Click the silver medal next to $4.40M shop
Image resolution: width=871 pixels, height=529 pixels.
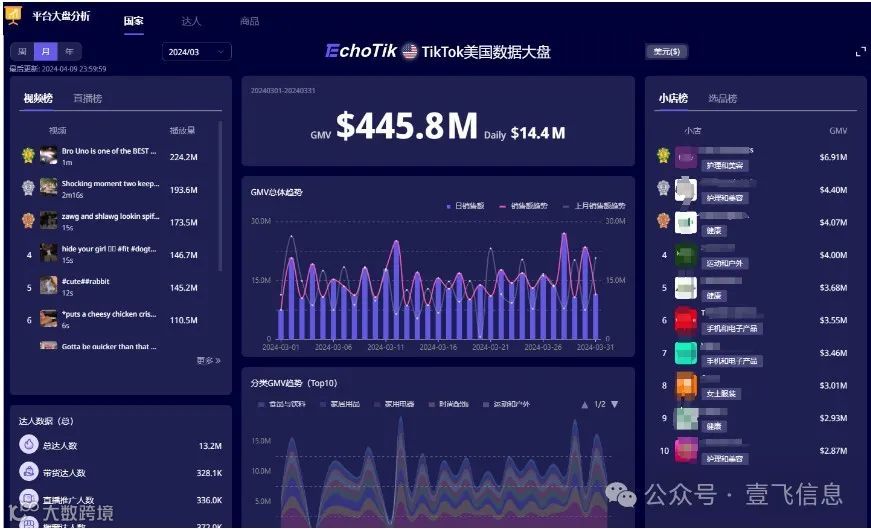pyautogui.click(x=663, y=188)
